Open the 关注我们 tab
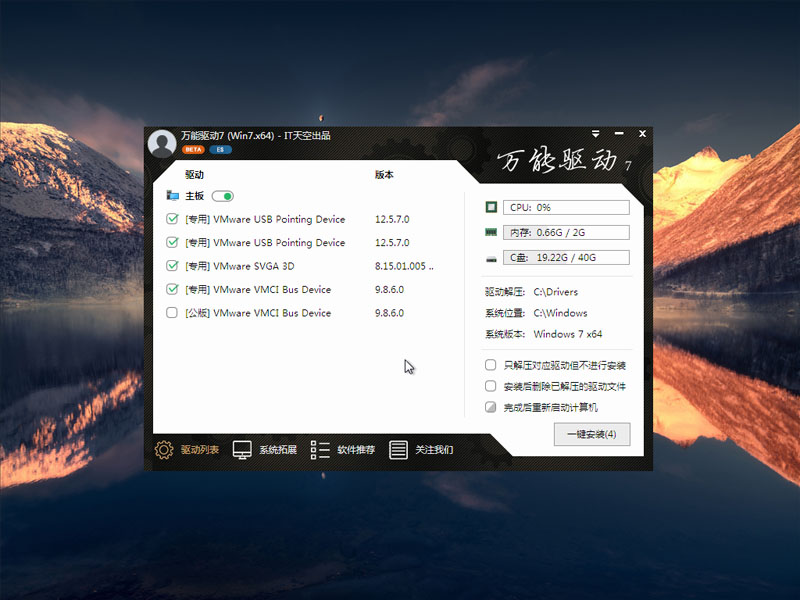Viewport: 800px width, 600px height. coord(421,449)
